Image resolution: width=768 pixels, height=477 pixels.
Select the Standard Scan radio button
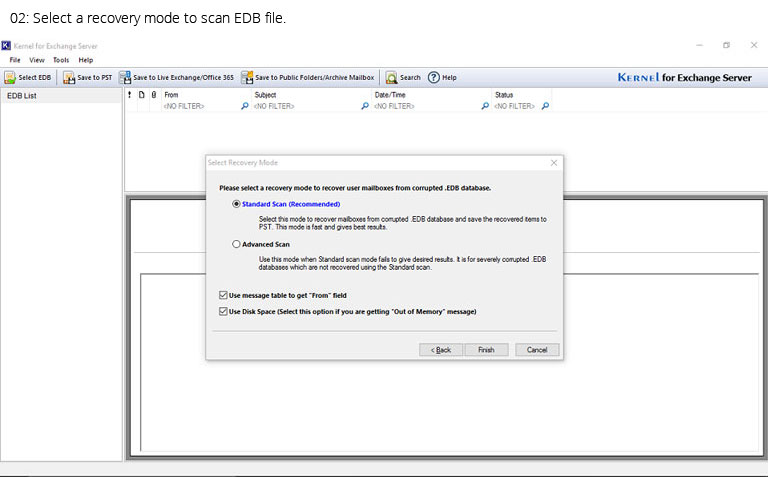coord(236,204)
